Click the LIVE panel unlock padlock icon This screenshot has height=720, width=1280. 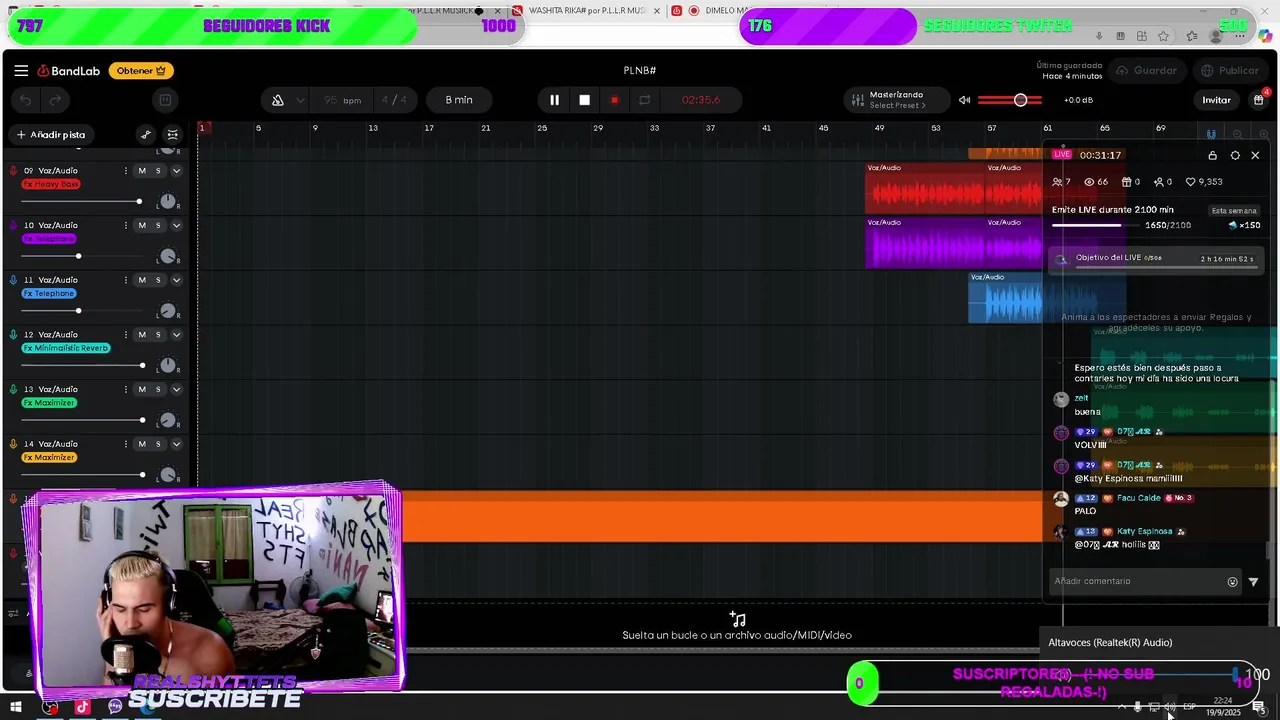1212,156
